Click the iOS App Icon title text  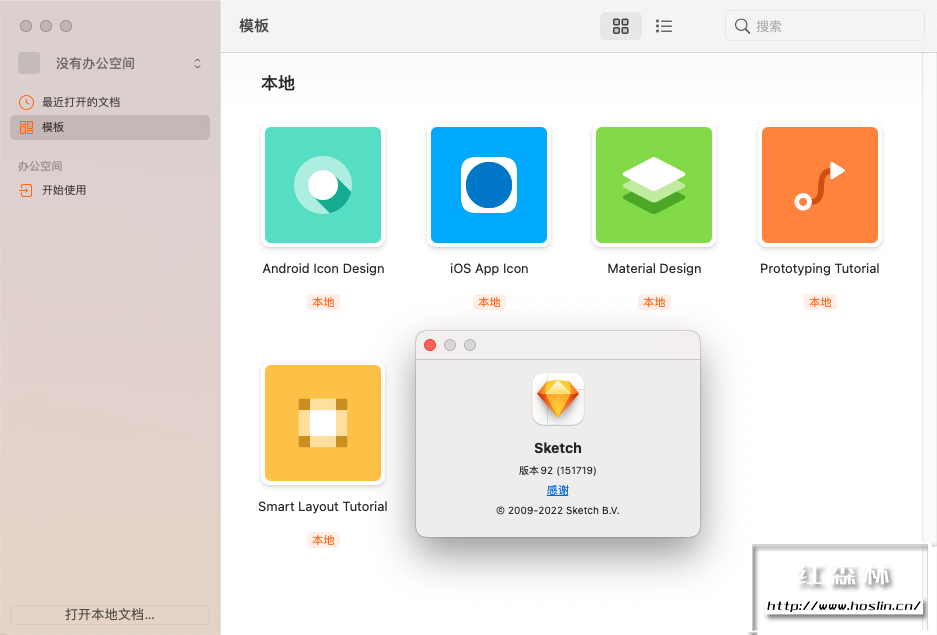coord(489,269)
